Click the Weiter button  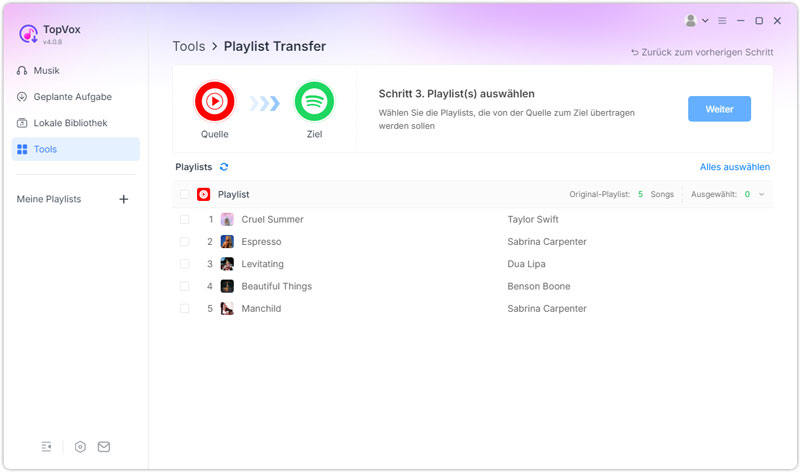click(x=719, y=109)
